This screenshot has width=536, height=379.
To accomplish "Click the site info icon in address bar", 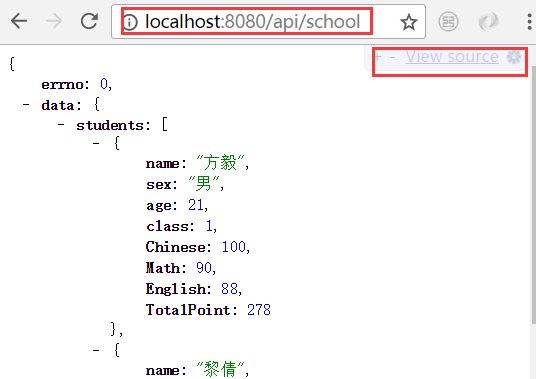I will 130,22.
